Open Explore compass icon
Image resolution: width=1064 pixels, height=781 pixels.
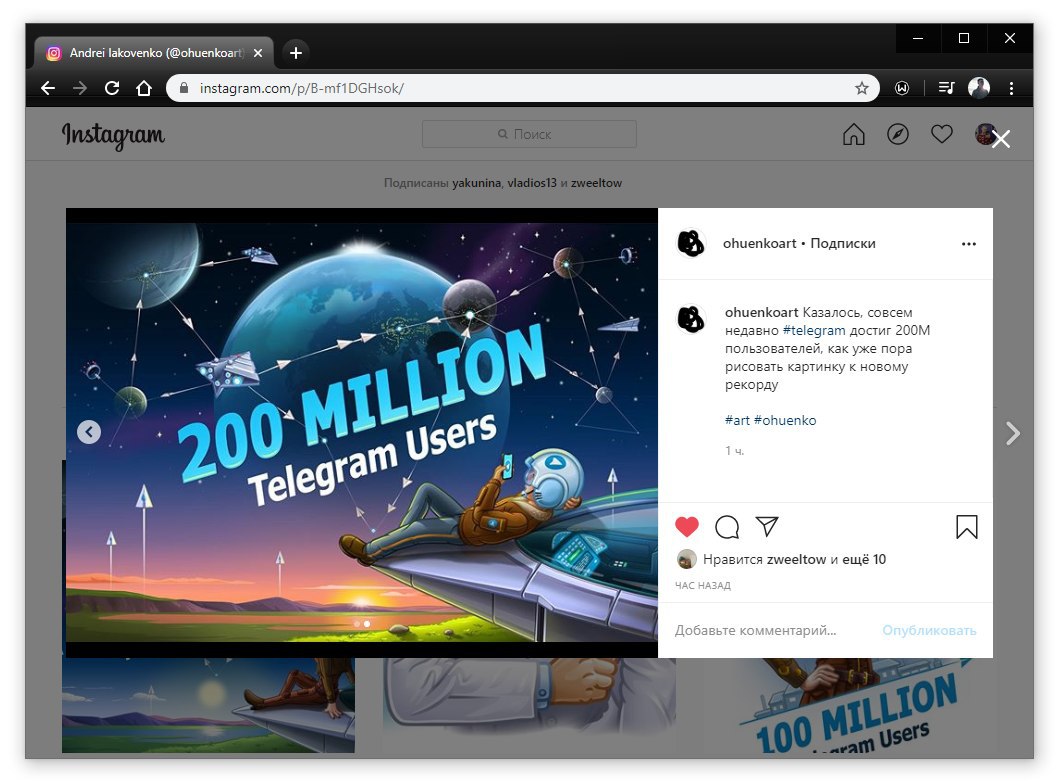pyautogui.click(x=898, y=134)
